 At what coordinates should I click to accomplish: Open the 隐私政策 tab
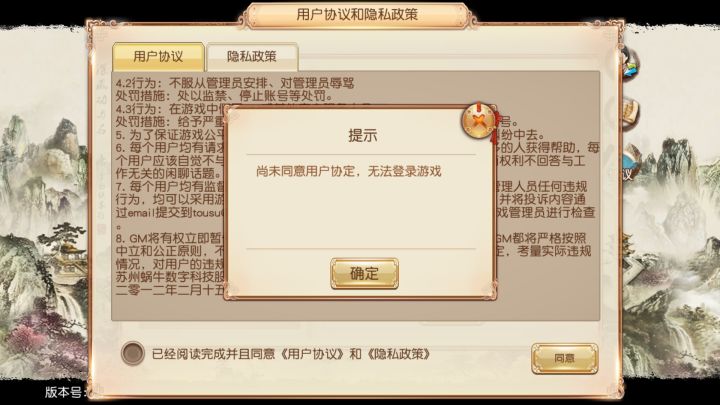pyautogui.click(x=252, y=57)
